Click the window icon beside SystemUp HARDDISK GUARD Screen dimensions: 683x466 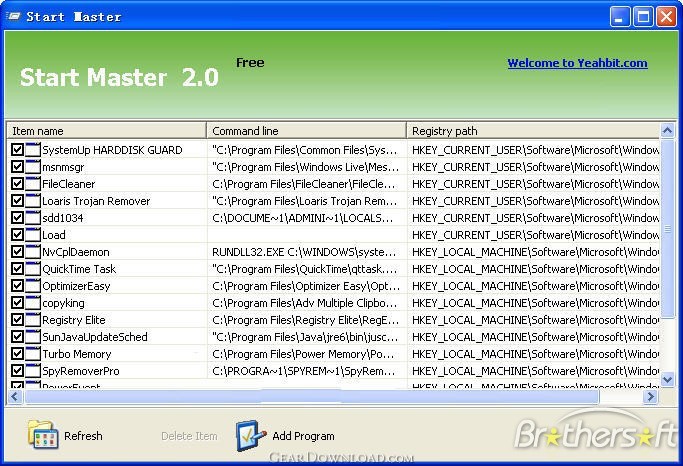[x=33, y=150]
